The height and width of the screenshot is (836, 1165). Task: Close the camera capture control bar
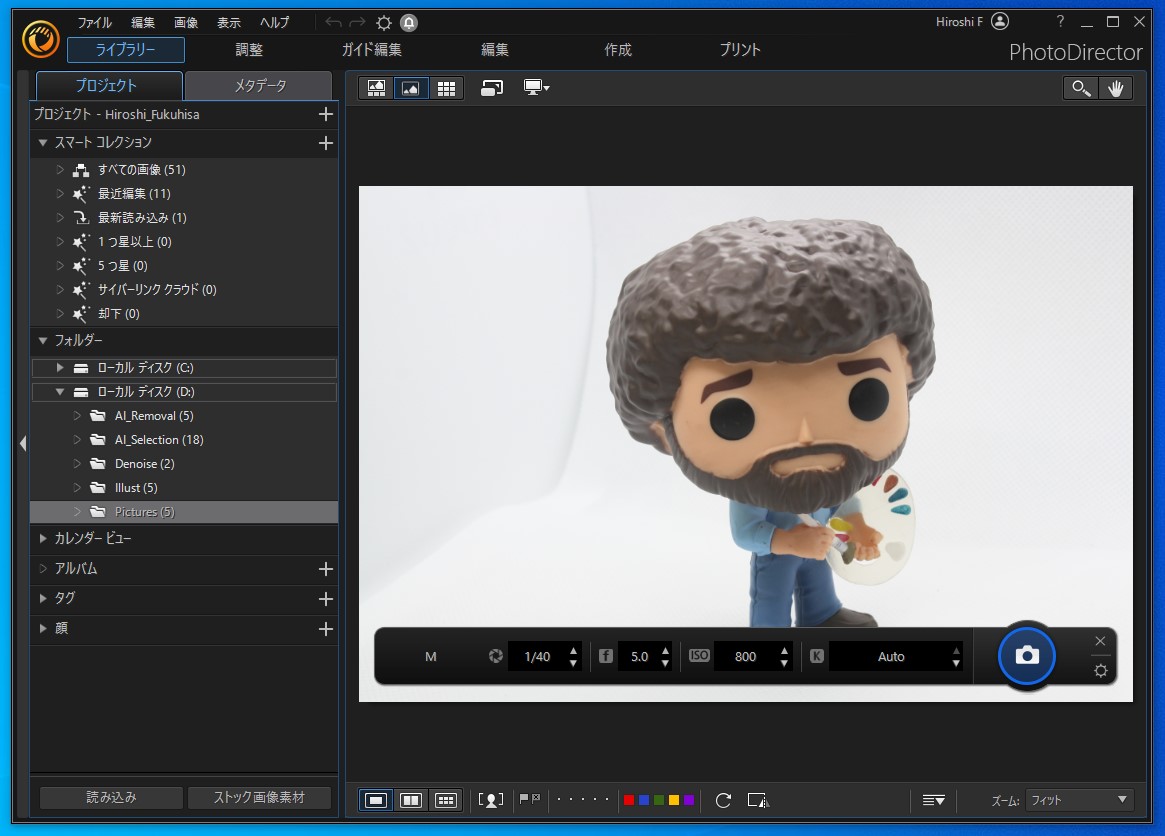1100,641
